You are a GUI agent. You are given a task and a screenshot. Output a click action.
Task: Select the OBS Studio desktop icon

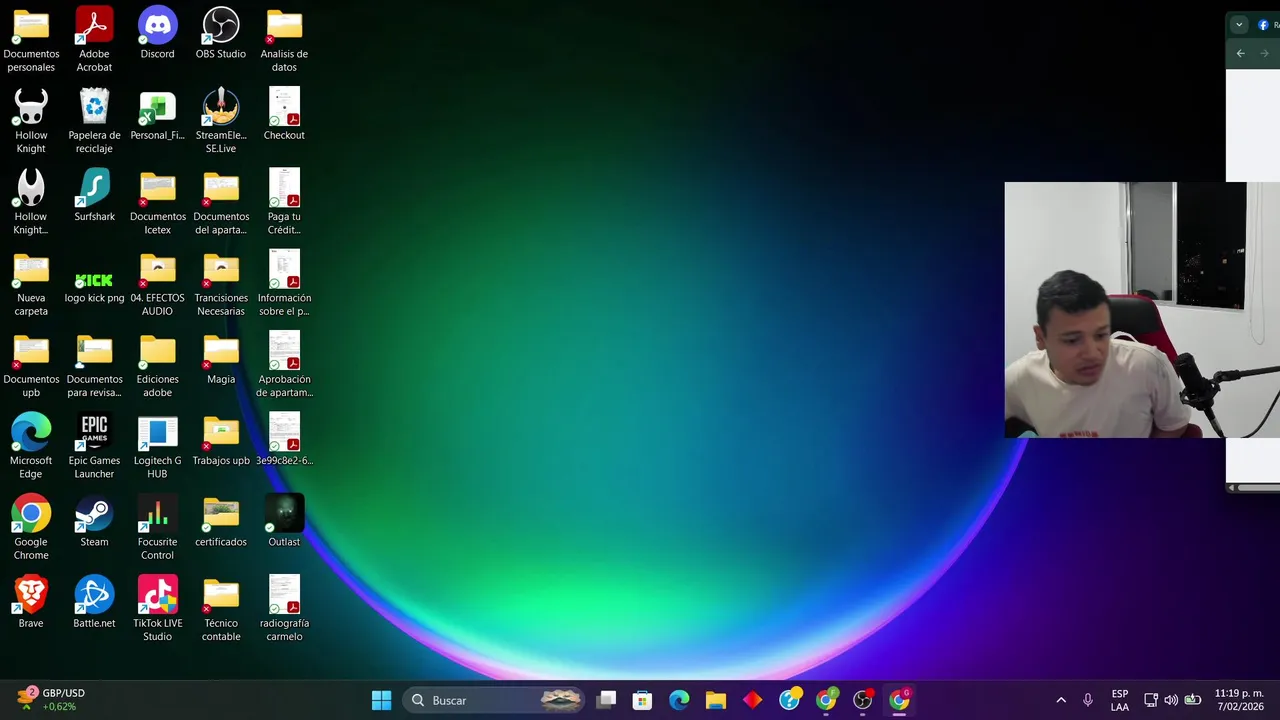220,33
